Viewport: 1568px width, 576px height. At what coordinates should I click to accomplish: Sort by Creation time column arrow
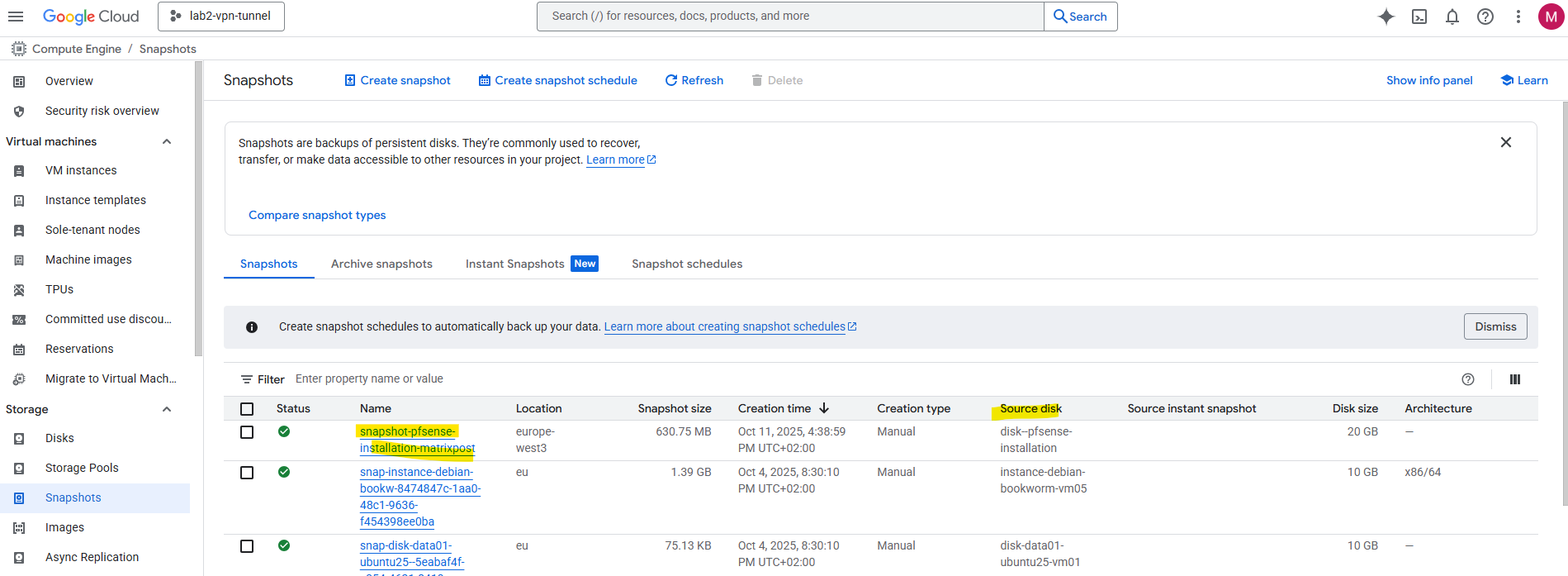pos(824,408)
